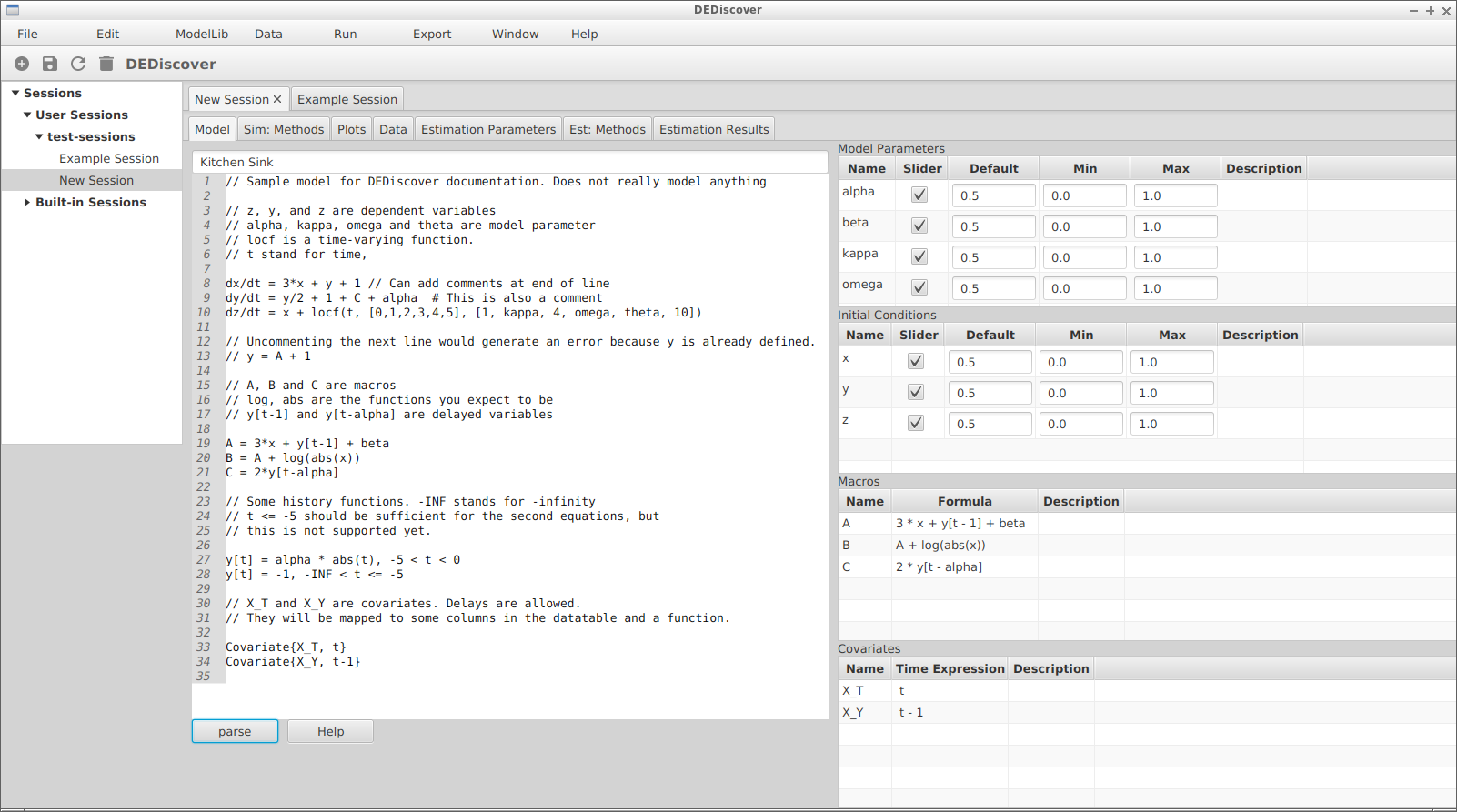This screenshot has height=812, width=1457.
Task: Click macro A formula cell
Action: (x=964, y=523)
